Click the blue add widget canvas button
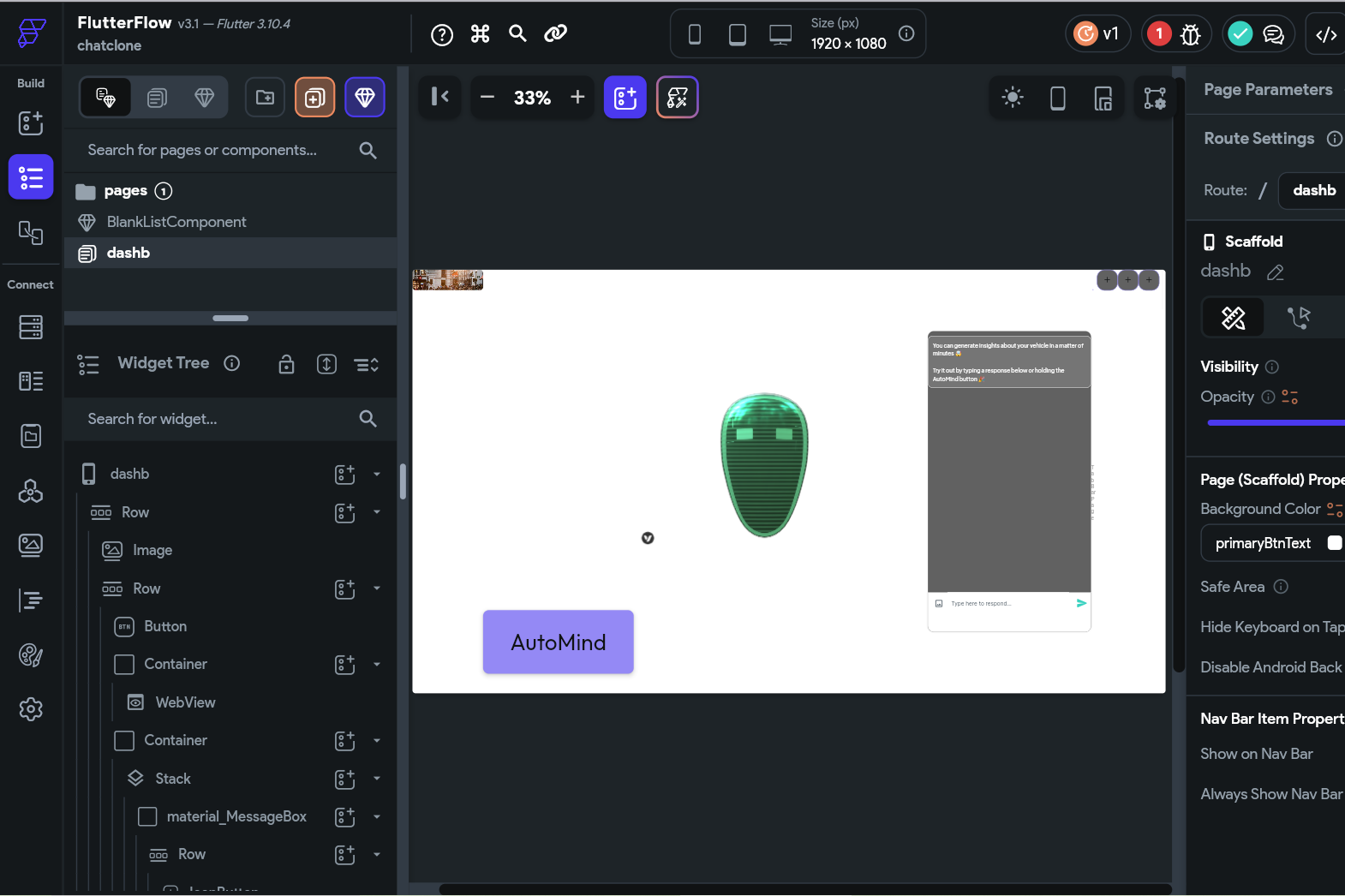 625,98
